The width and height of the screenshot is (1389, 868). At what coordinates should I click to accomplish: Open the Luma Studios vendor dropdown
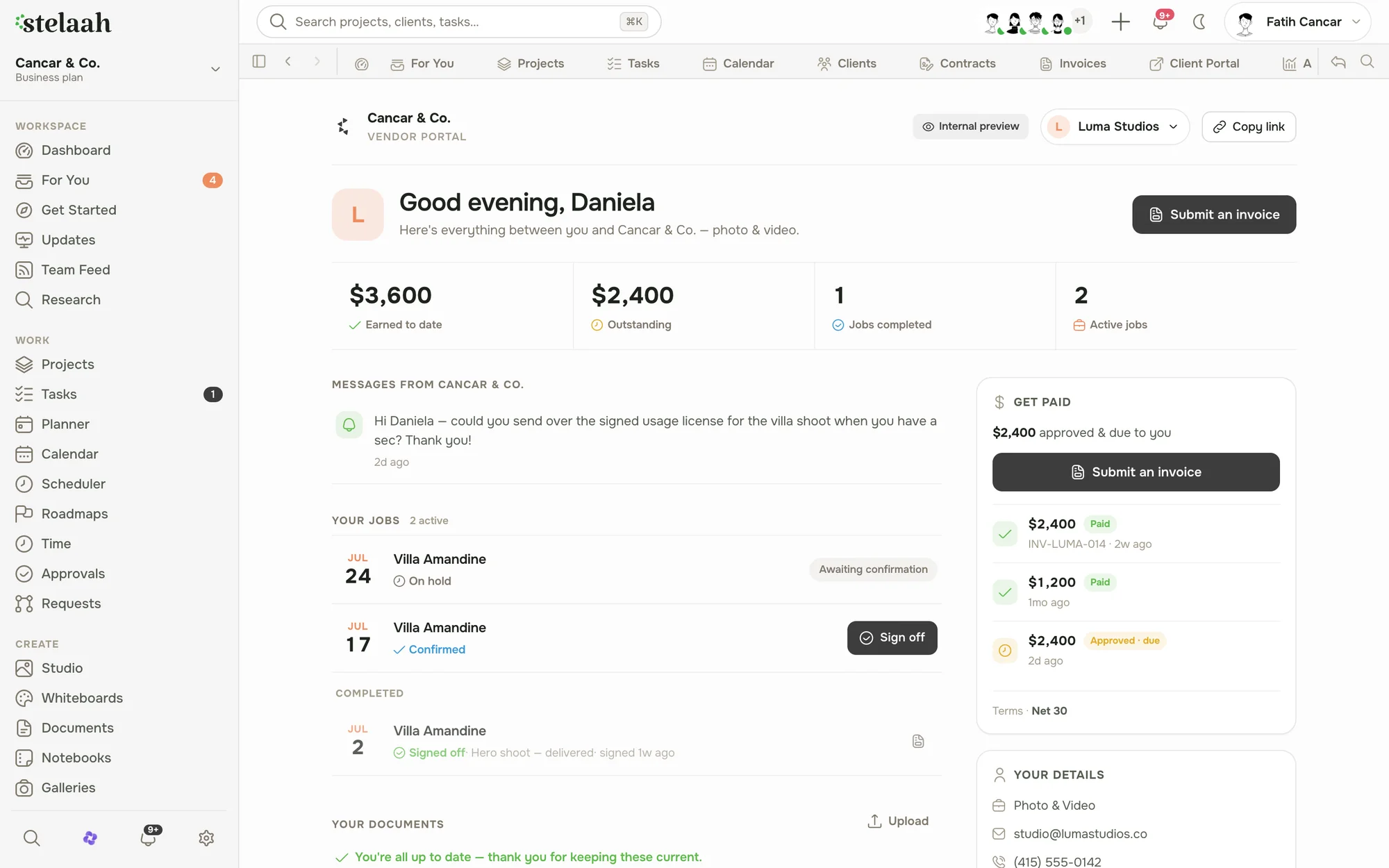pyautogui.click(x=1115, y=126)
